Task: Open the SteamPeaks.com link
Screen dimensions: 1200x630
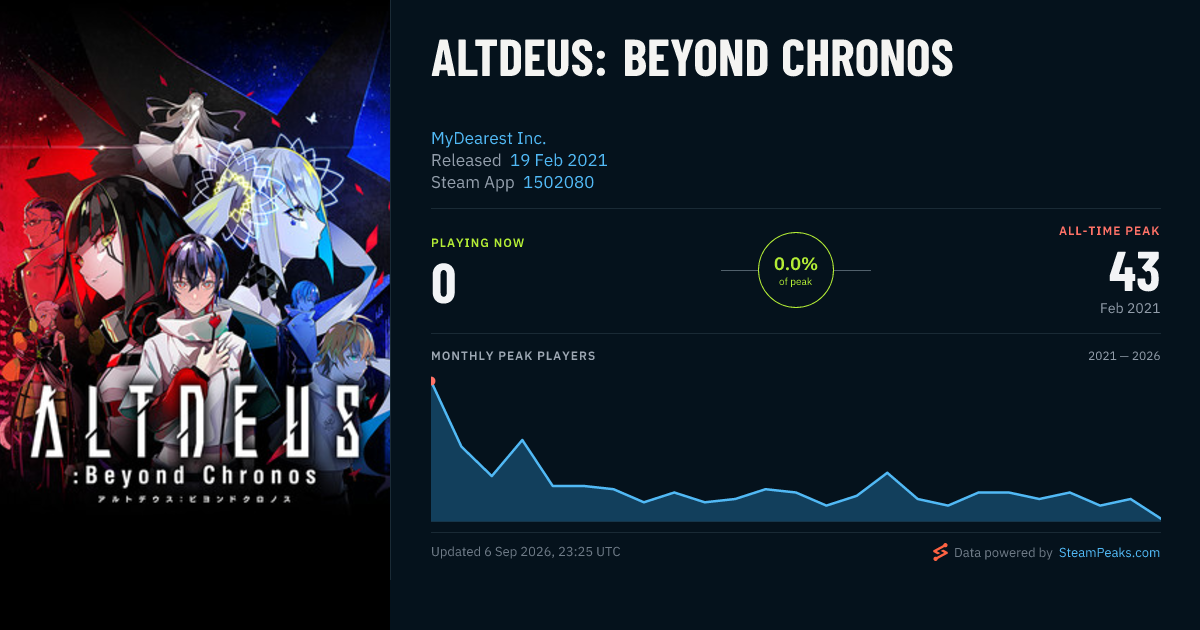Action: click(1109, 552)
